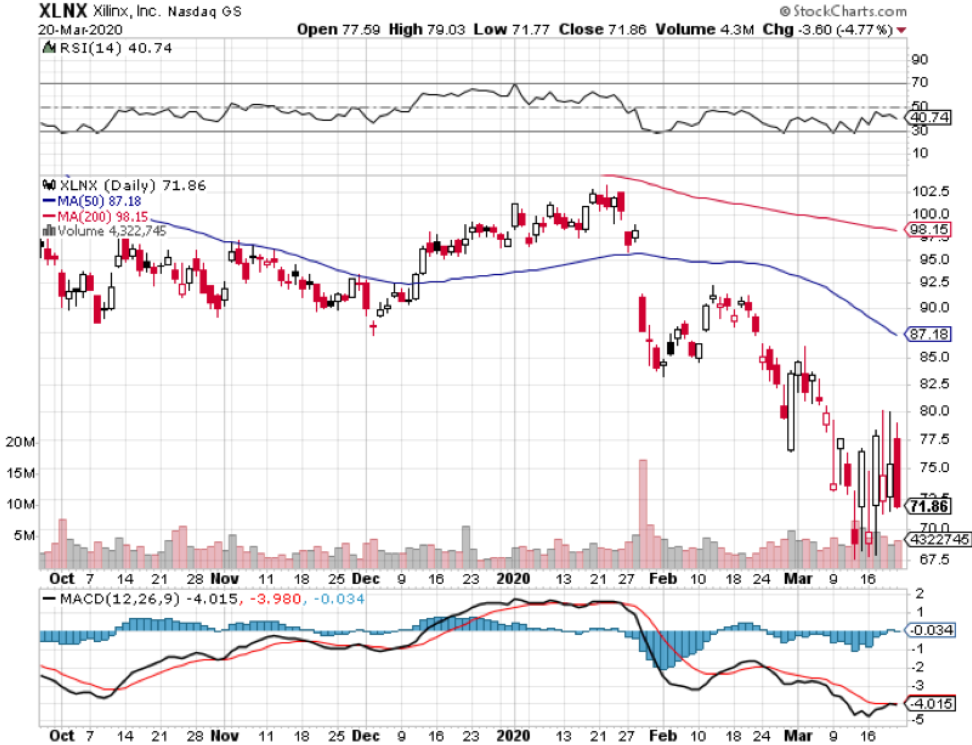Click the 67.5 price axis label
The width and height of the screenshot is (972, 745).
coord(934,559)
